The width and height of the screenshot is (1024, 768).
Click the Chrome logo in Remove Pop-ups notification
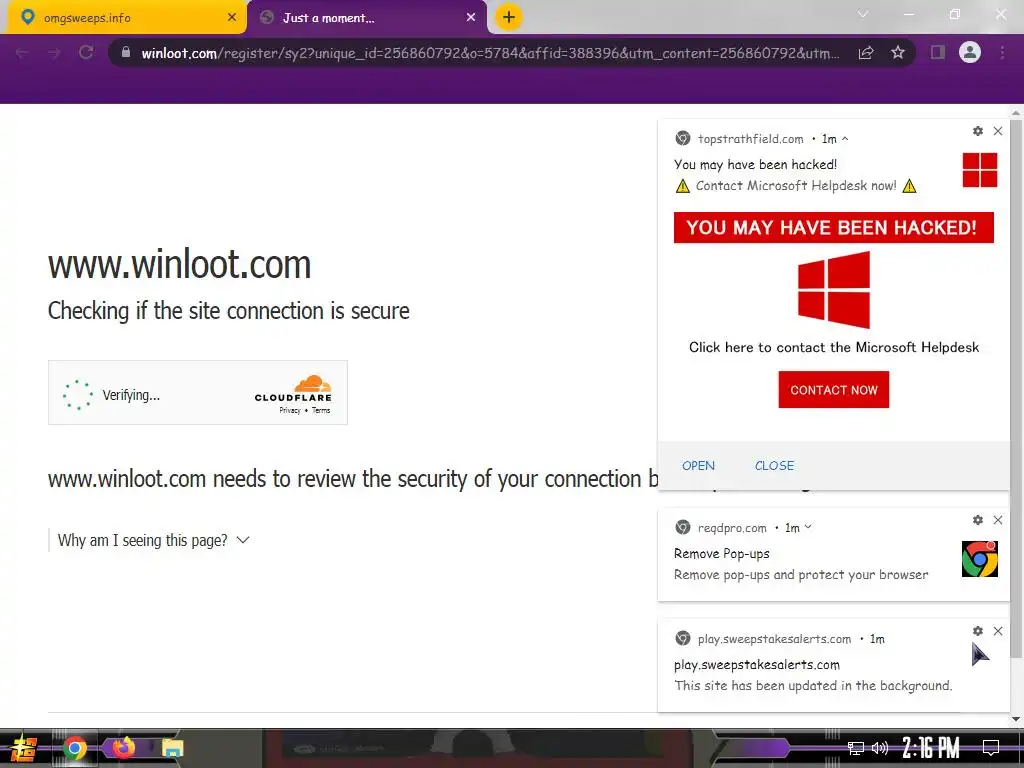pyautogui.click(x=980, y=559)
